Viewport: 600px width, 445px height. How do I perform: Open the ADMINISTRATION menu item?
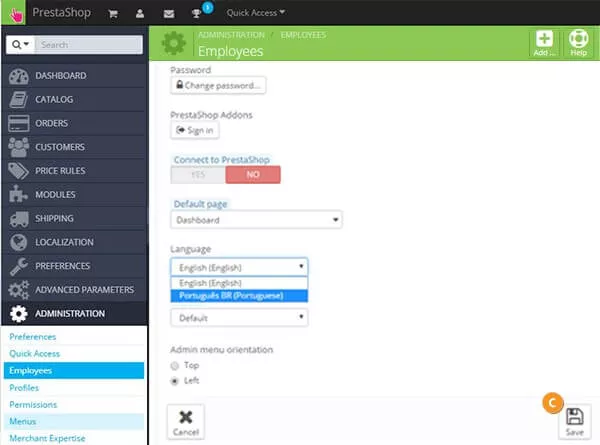point(74,313)
